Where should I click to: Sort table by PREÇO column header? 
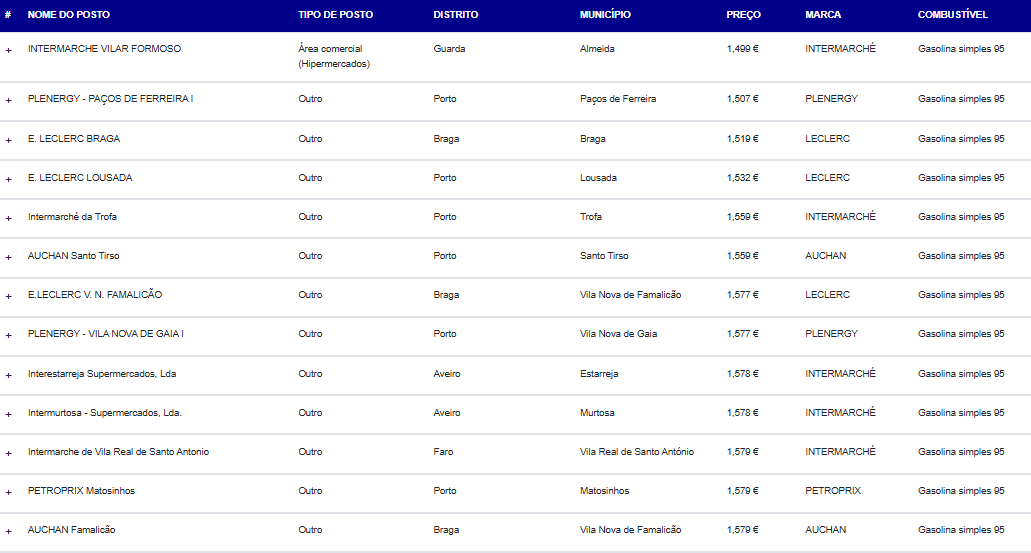click(x=743, y=15)
